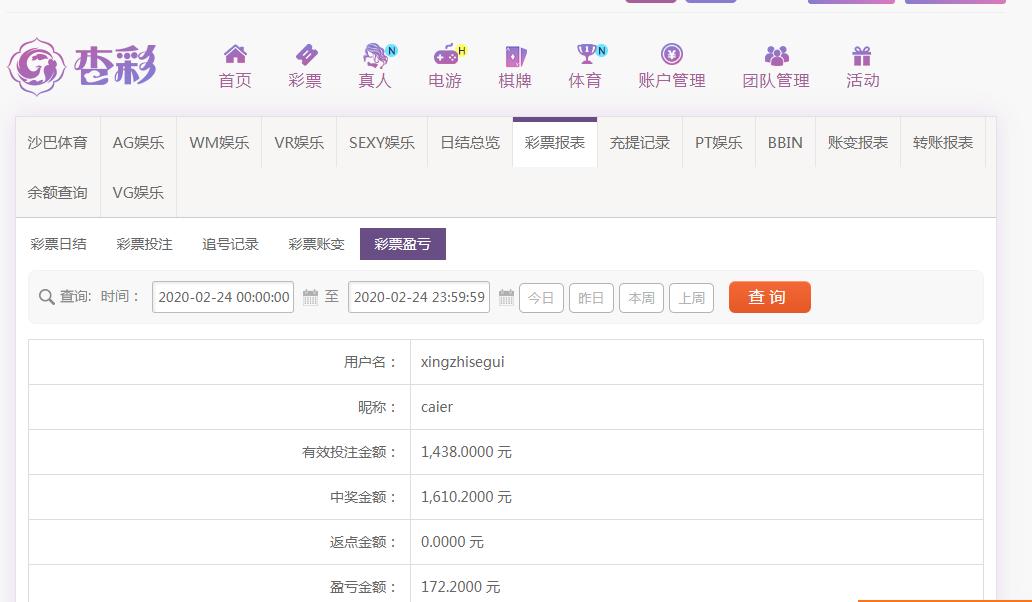Open the 彩票 lottery ticket icon
The width and height of the screenshot is (1032, 602).
tap(305, 55)
